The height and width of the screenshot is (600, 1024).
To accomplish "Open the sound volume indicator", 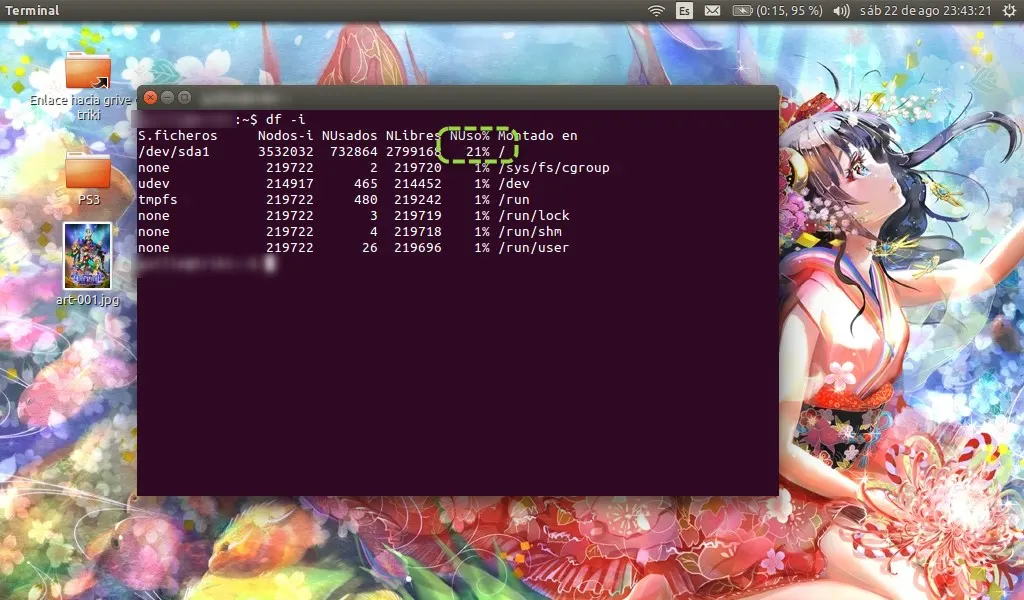I will click(x=841, y=11).
